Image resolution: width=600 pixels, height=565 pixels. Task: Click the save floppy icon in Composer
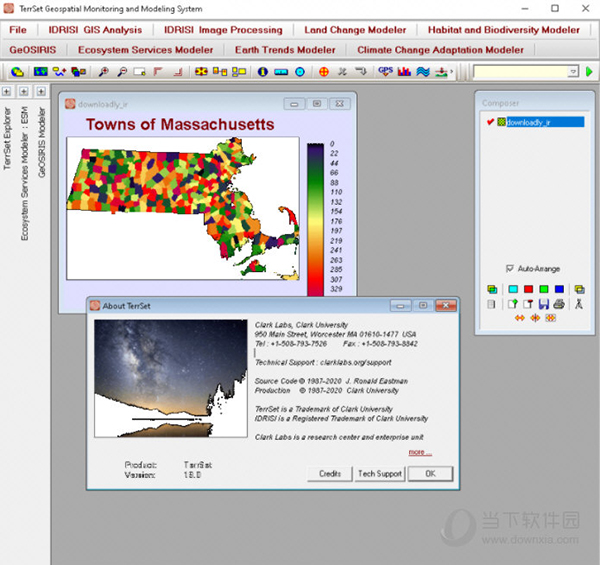[x=543, y=304]
